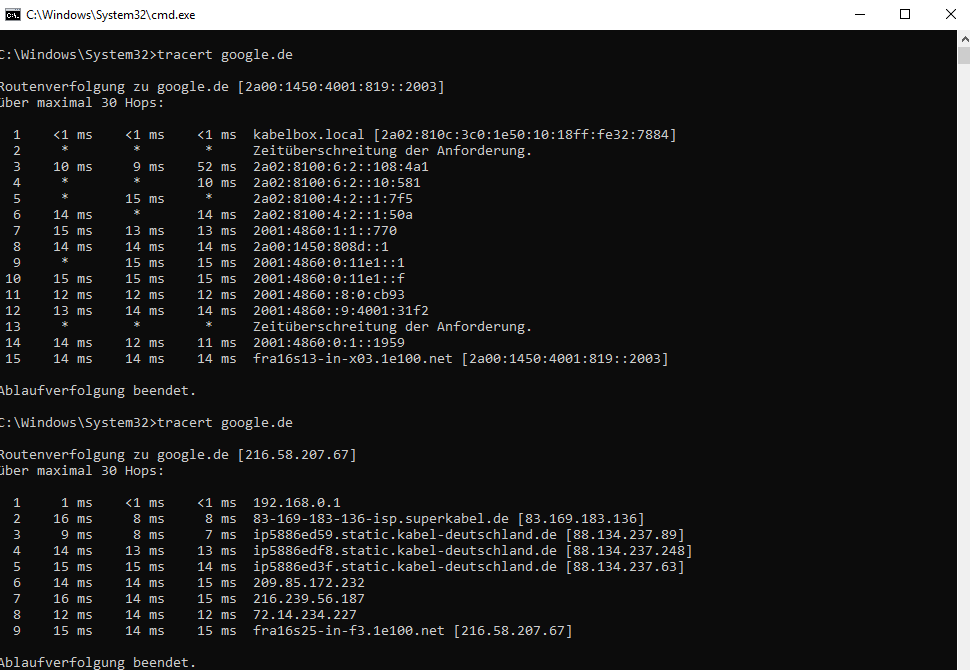Click fra16s25-in-f3.1e100.net hostname
Image resolution: width=970 pixels, height=670 pixels.
348,631
